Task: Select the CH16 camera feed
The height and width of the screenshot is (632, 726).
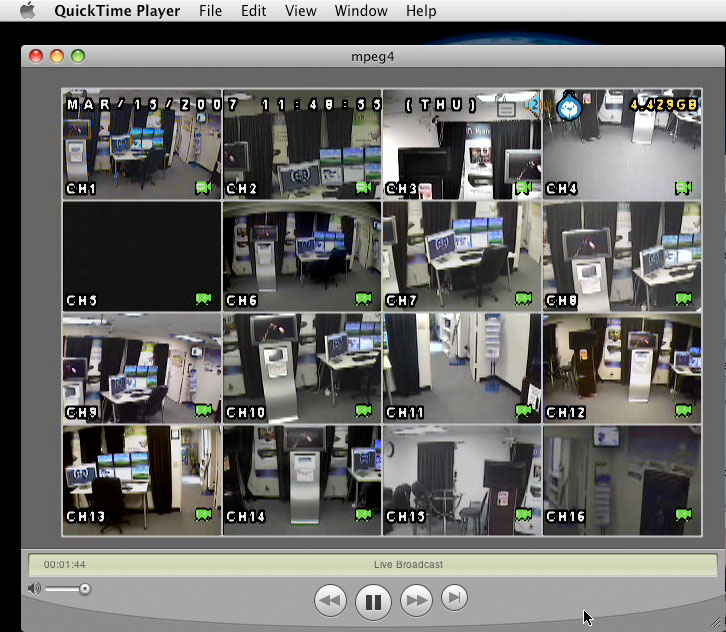Action: [x=622, y=480]
